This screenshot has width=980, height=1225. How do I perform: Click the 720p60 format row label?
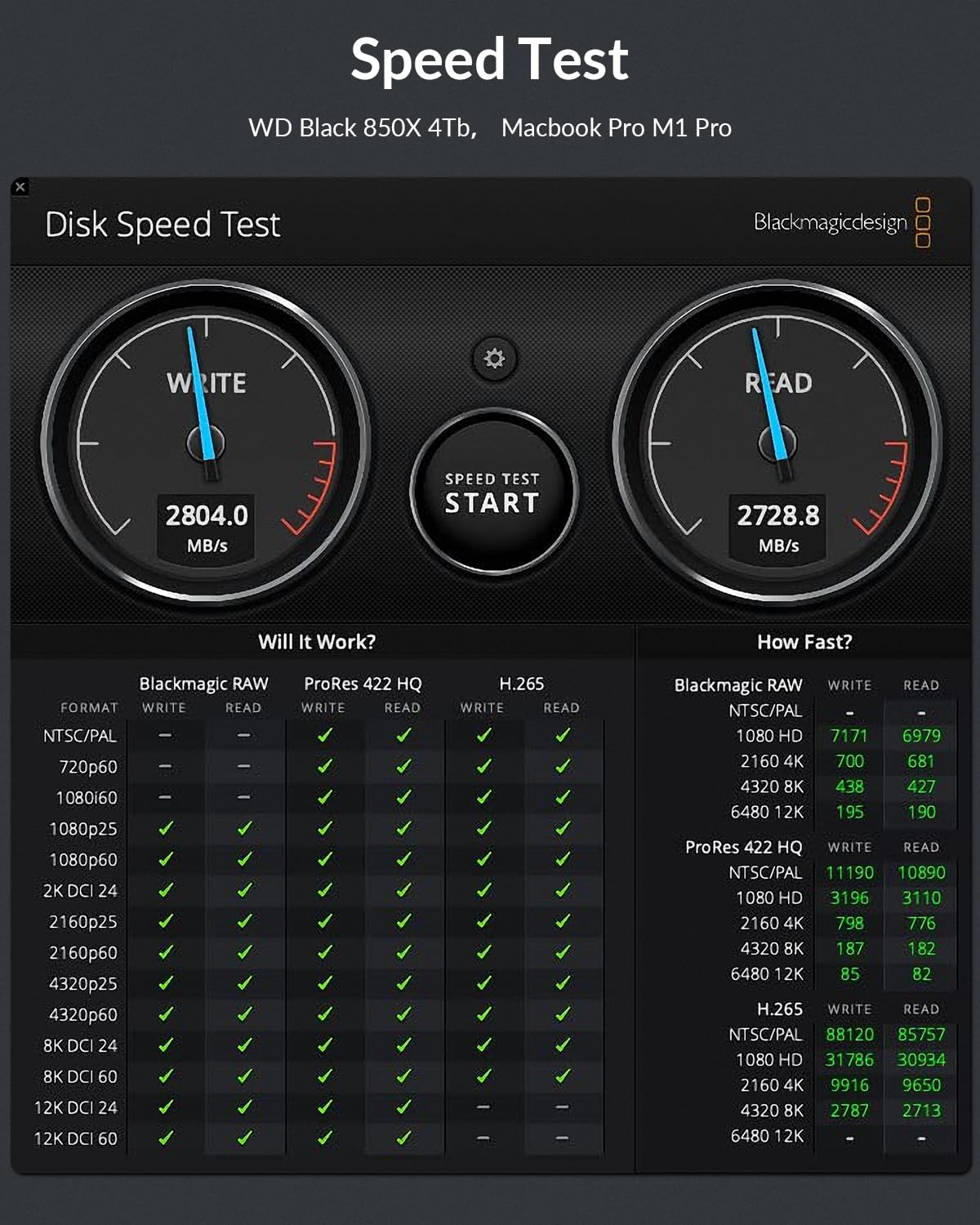click(x=88, y=767)
